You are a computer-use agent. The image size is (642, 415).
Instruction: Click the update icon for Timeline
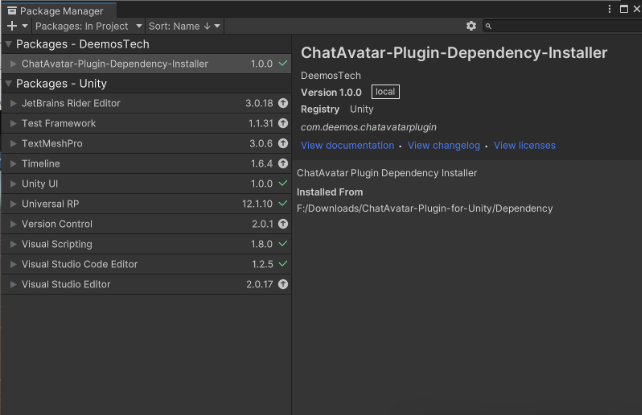pyautogui.click(x=283, y=163)
